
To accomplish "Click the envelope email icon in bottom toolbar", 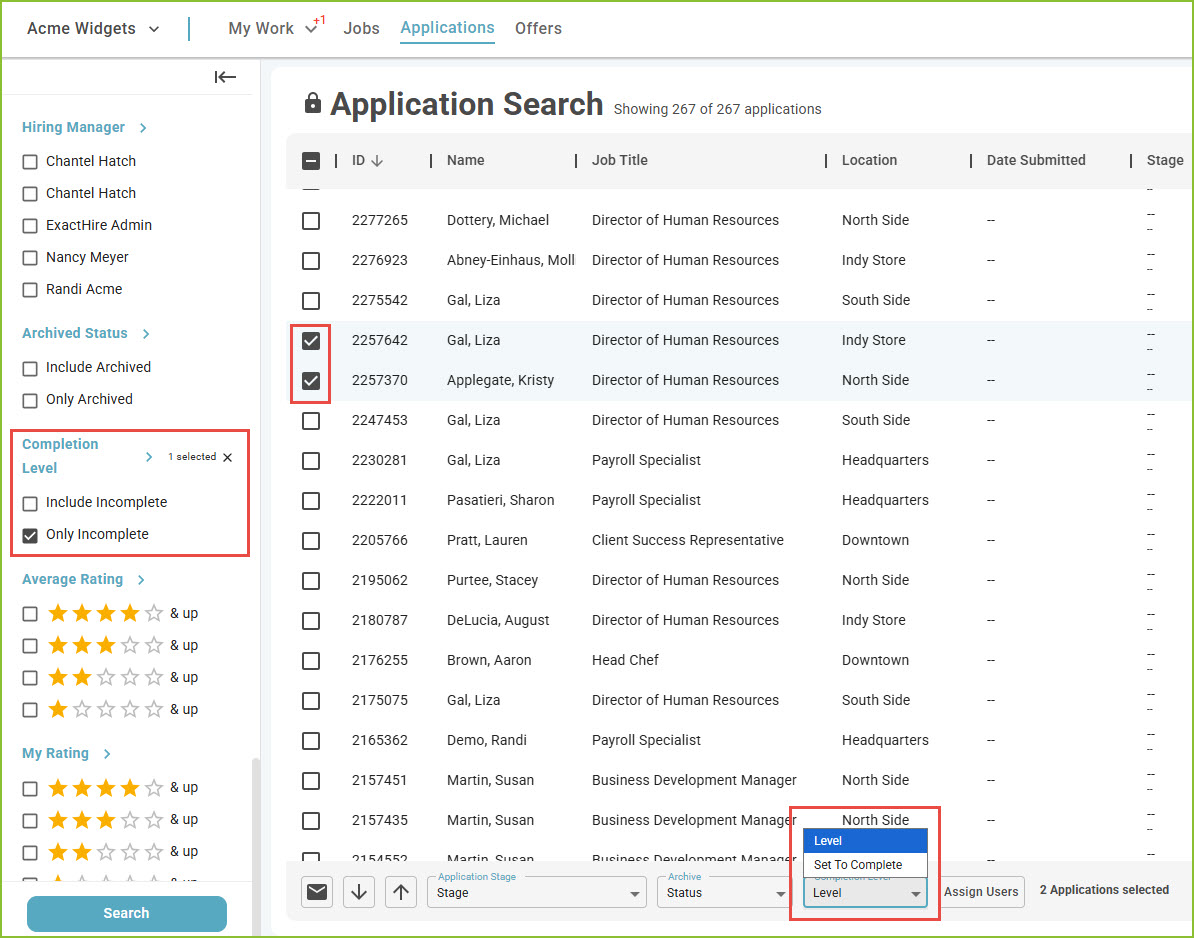I will click(317, 892).
